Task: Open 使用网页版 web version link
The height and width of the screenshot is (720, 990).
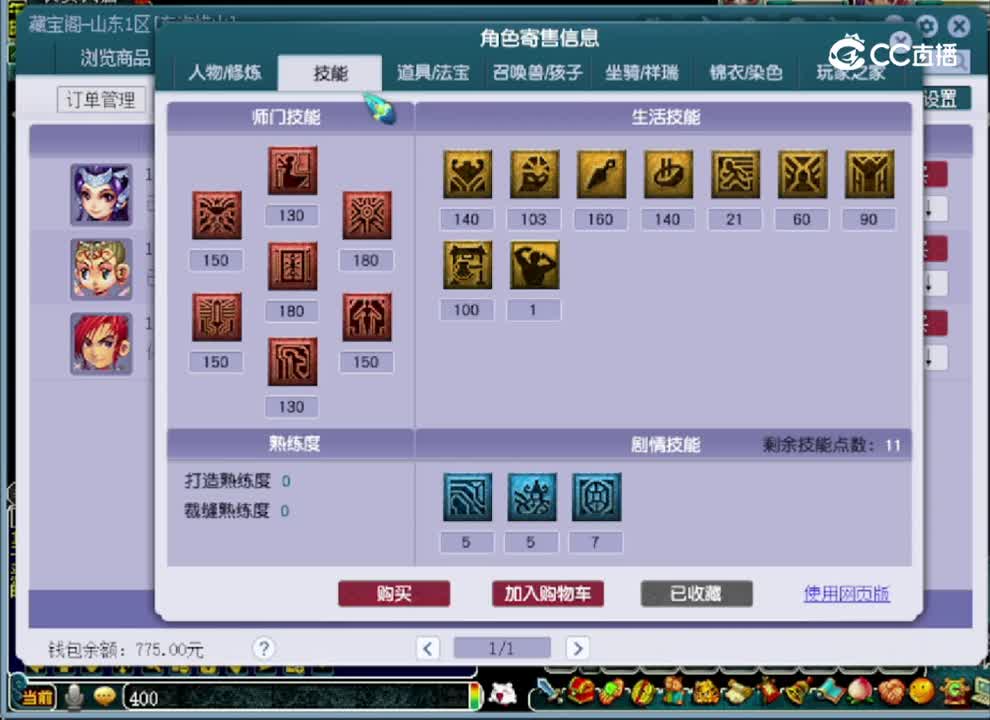Action: (x=847, y=593)
